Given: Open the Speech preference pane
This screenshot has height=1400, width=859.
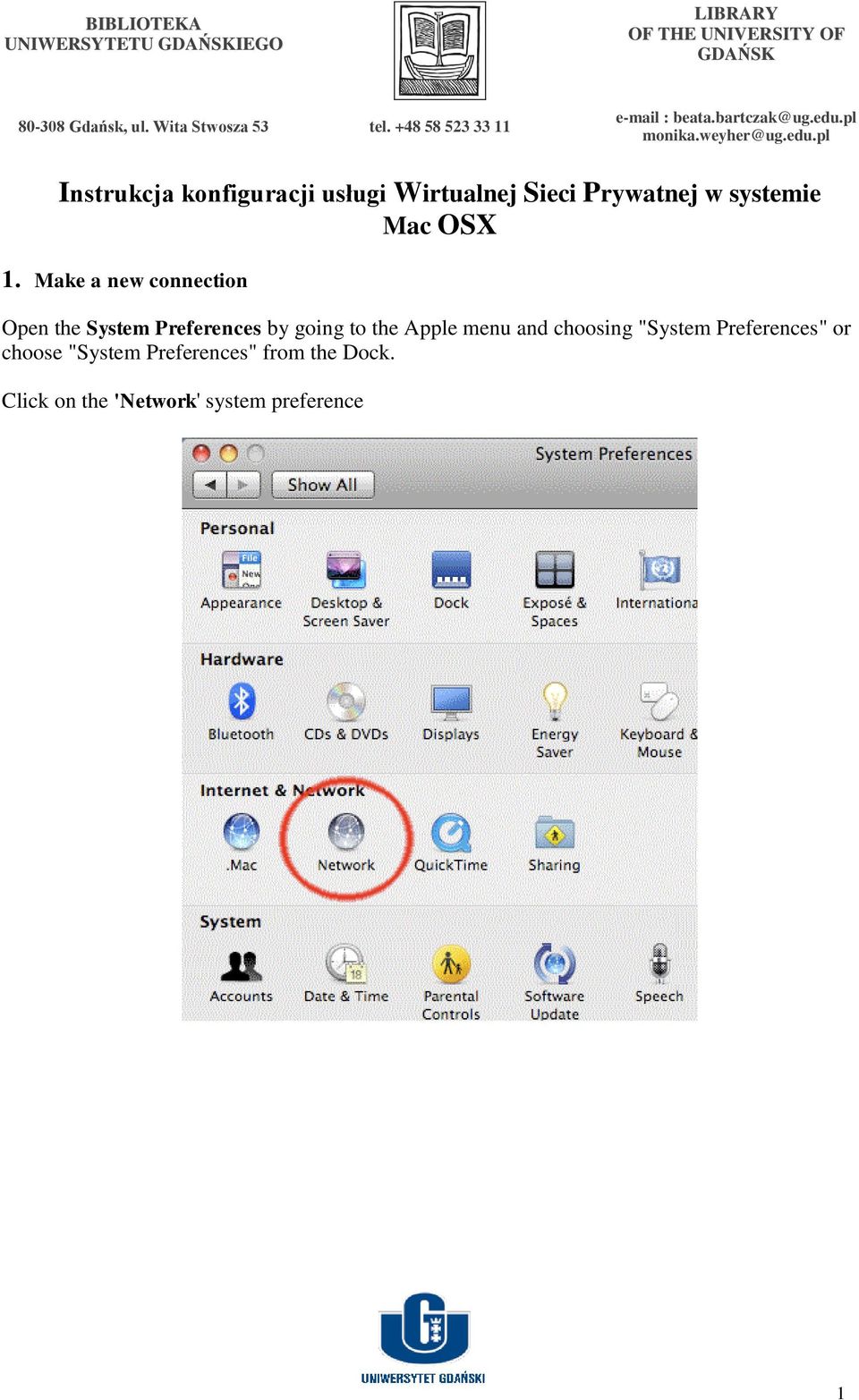Looking at the screenshot, I should coord(659,973).
